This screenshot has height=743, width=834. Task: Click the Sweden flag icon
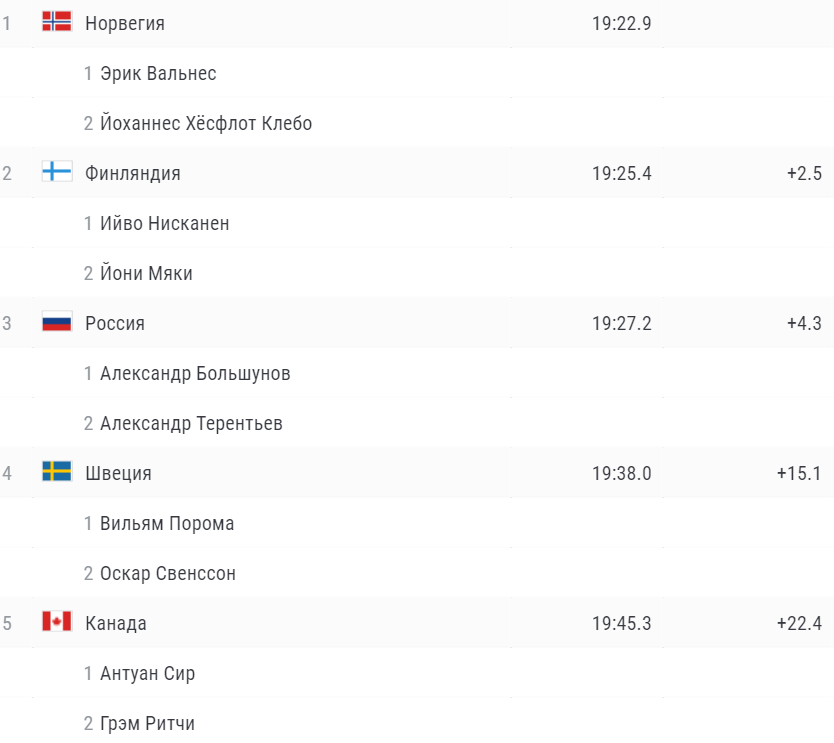pyautogui.click(x=57, y=472)
